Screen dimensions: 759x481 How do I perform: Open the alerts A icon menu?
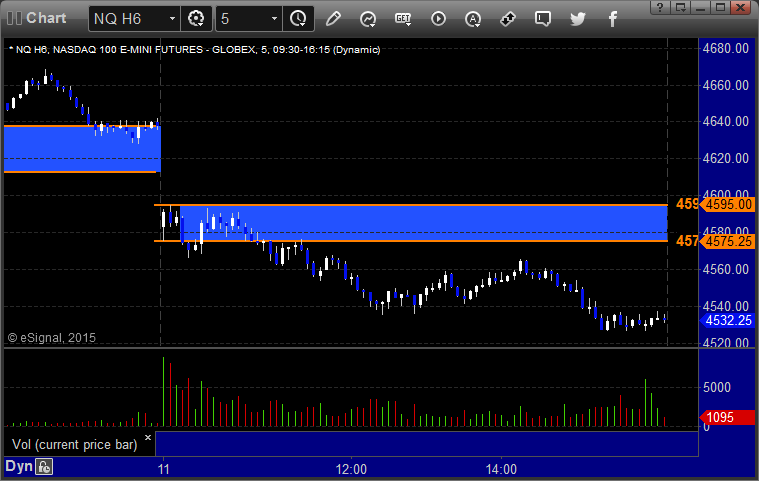tap(473, 19)
